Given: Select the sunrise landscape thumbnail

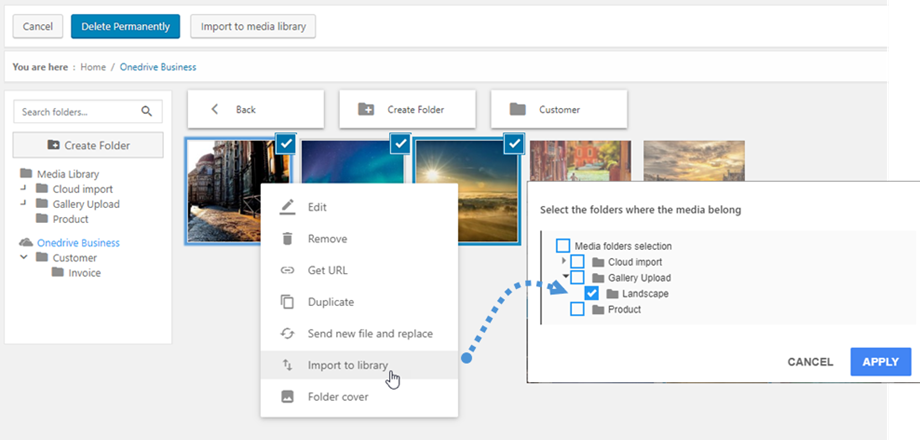Looking at the screenshot, I should pos(466,191).
